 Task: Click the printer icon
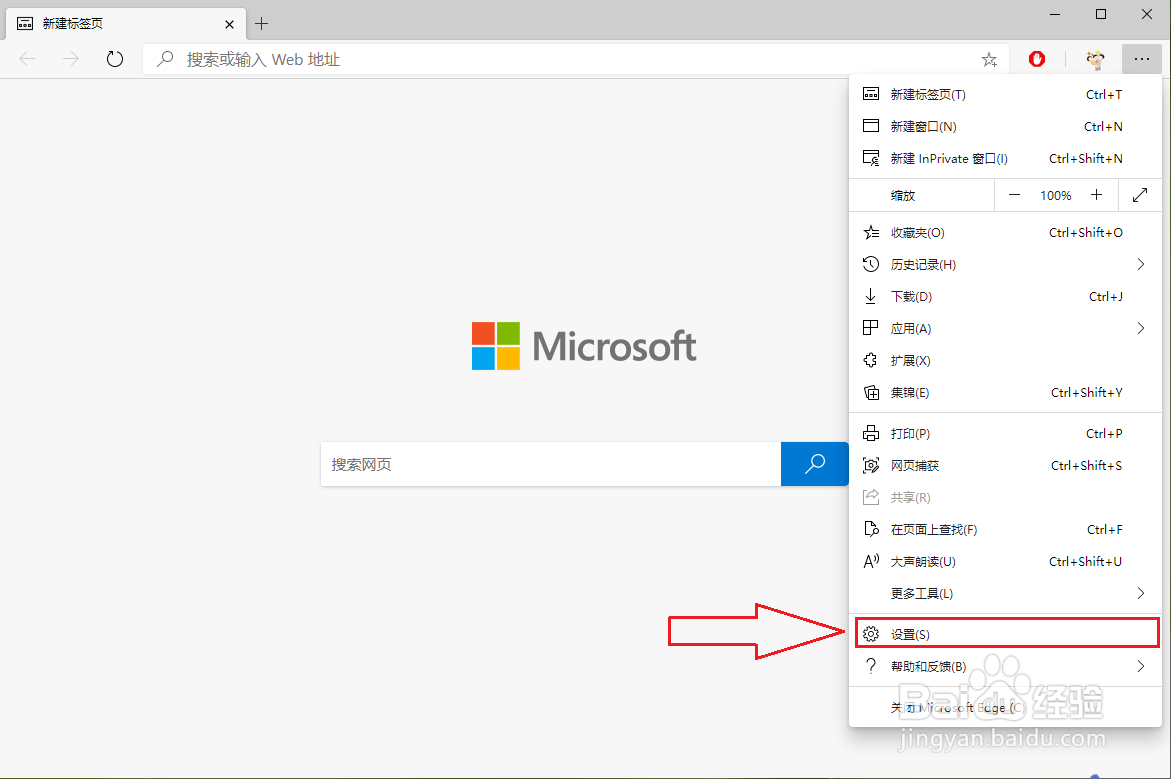pos(871,433)
